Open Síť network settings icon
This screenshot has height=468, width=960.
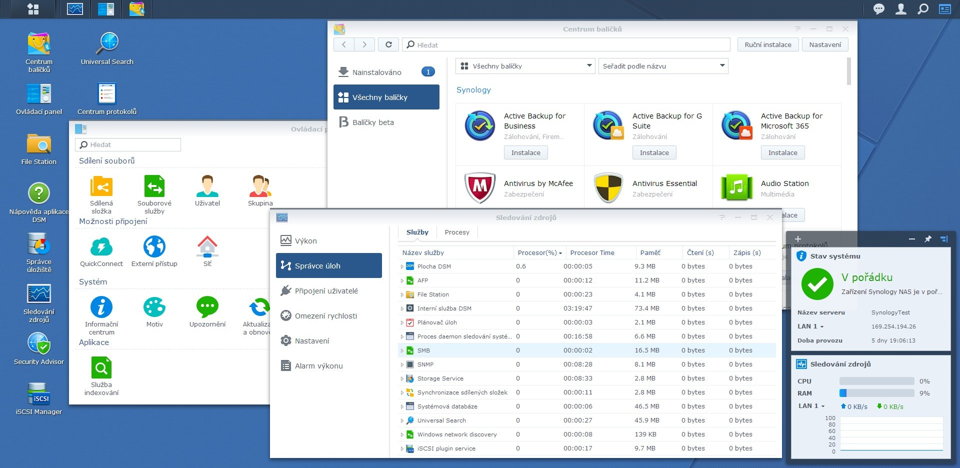(x=207, y=246)
